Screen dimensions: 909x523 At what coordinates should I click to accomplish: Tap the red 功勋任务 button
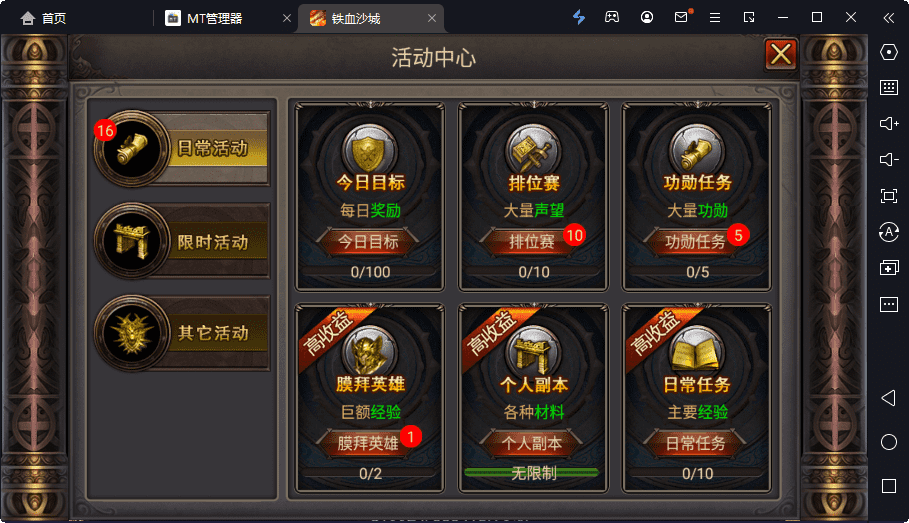(x=696, y=241)
